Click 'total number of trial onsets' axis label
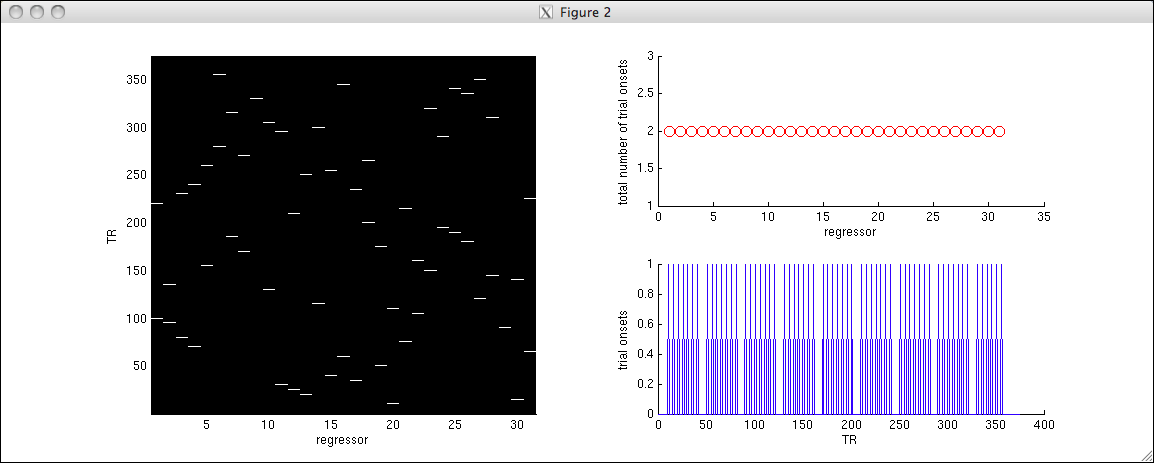The width and height of the screenshot is (1154, 463). tap(622, 131)
